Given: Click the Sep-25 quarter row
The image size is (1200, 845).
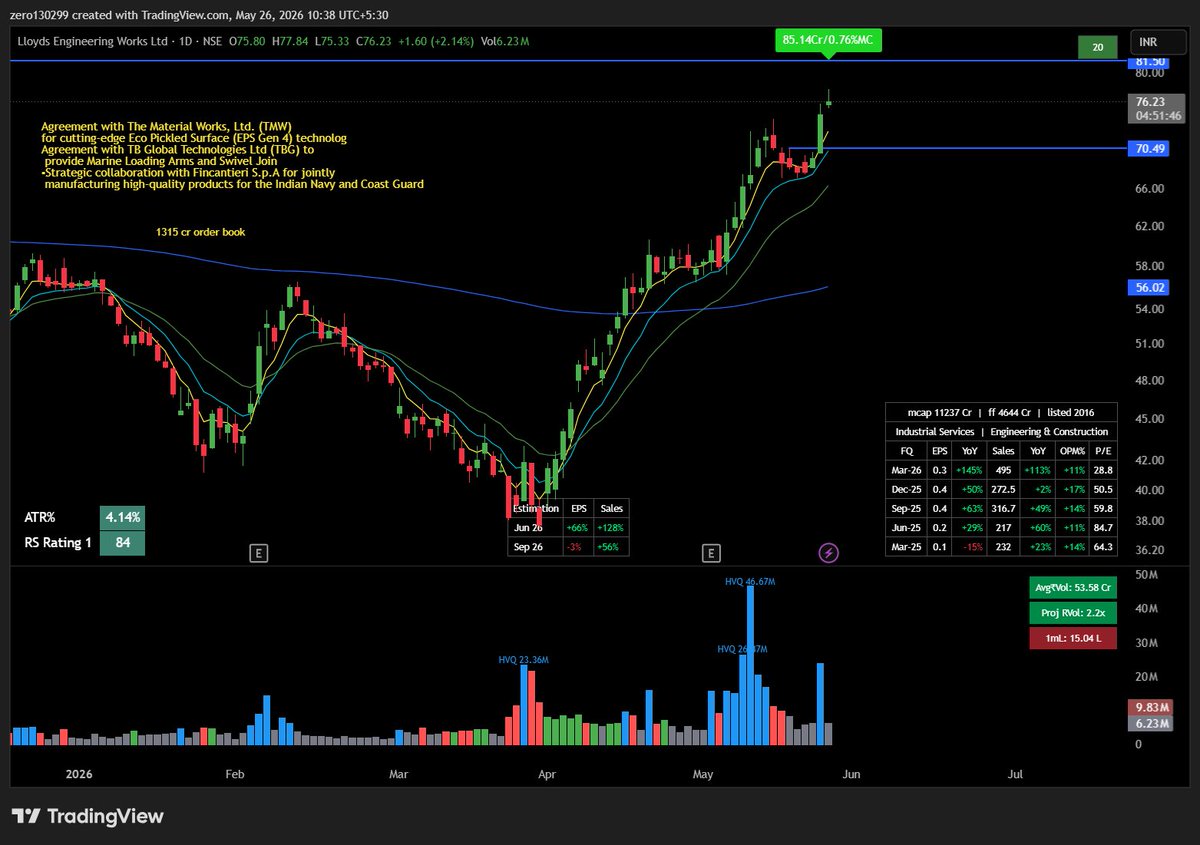Looking at the screenshot, I should pos(1001,509).
